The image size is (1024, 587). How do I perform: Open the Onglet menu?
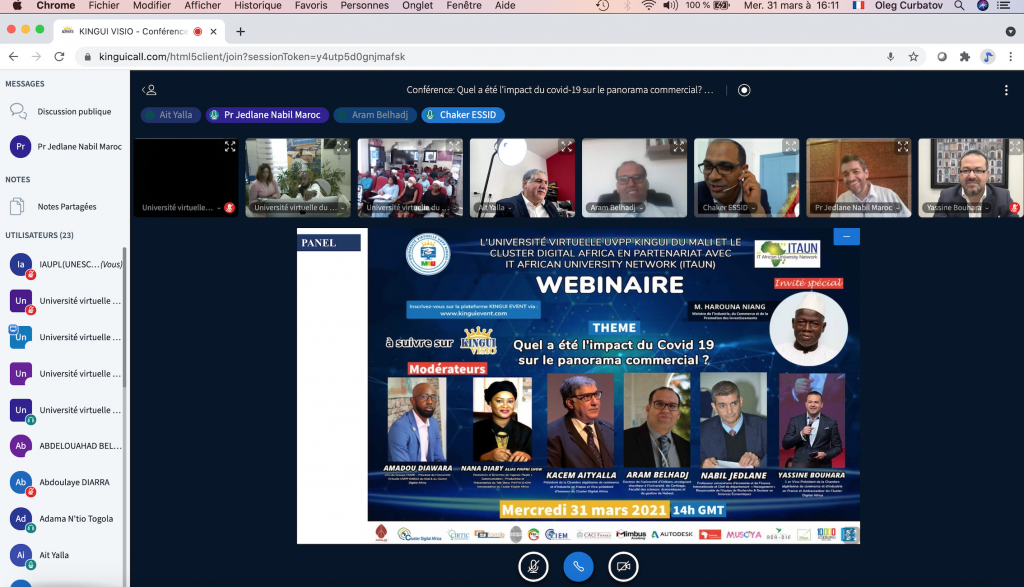point(417,5)
